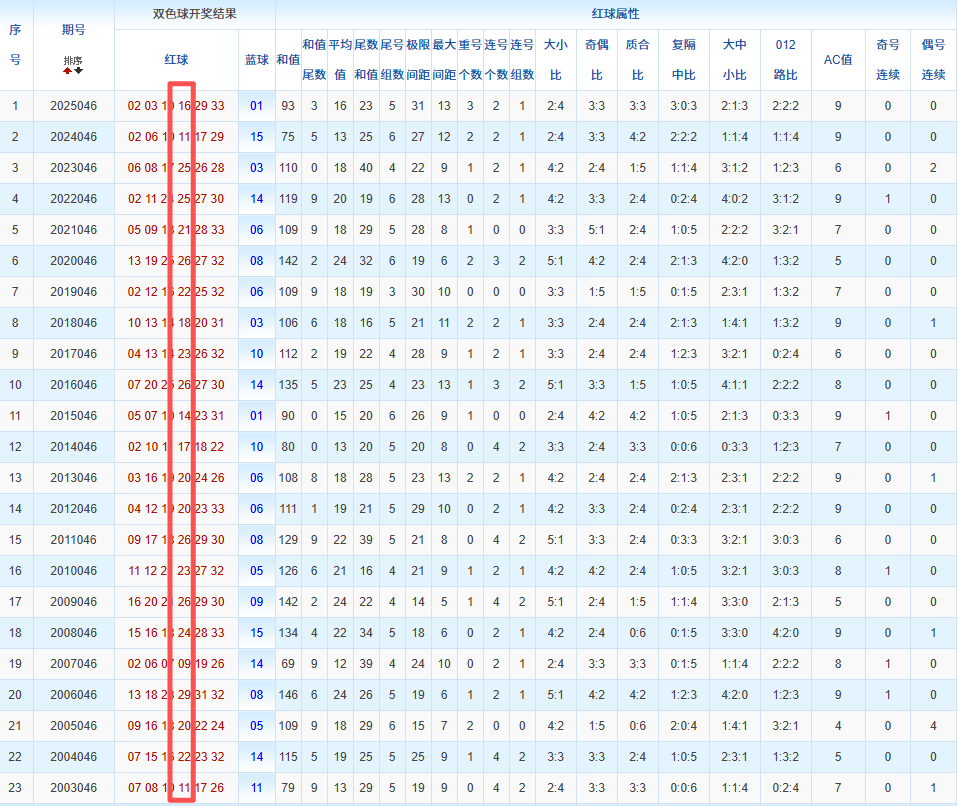Select issue number 2014046

tap(73, 447)
